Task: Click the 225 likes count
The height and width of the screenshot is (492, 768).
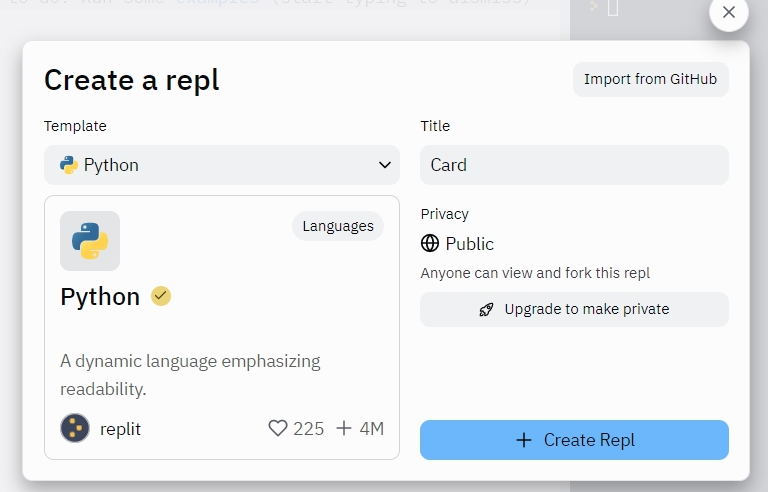Action: pos(309,429)
